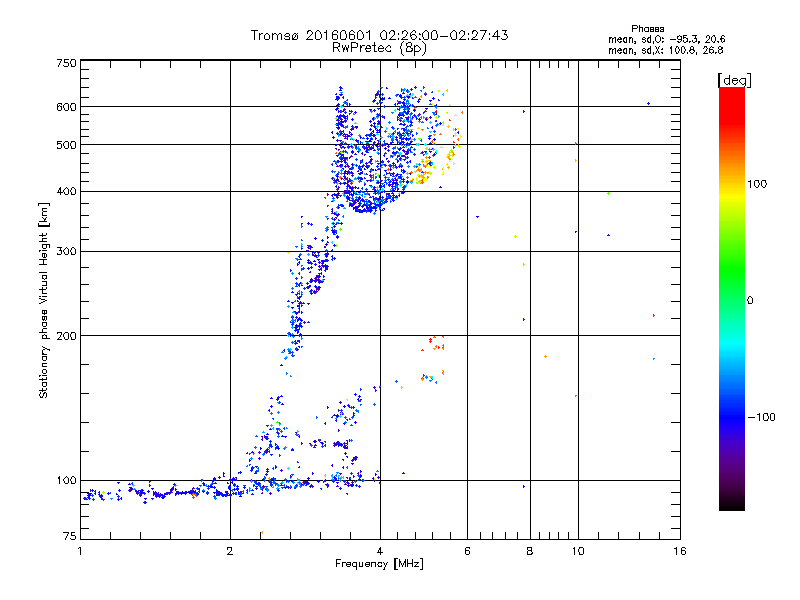Viewport: 800px width, 600px height.
Task: Click the plot title 'Tromsø 20160601 02:26:00-02:27:43'
Action: coord(379,35)
